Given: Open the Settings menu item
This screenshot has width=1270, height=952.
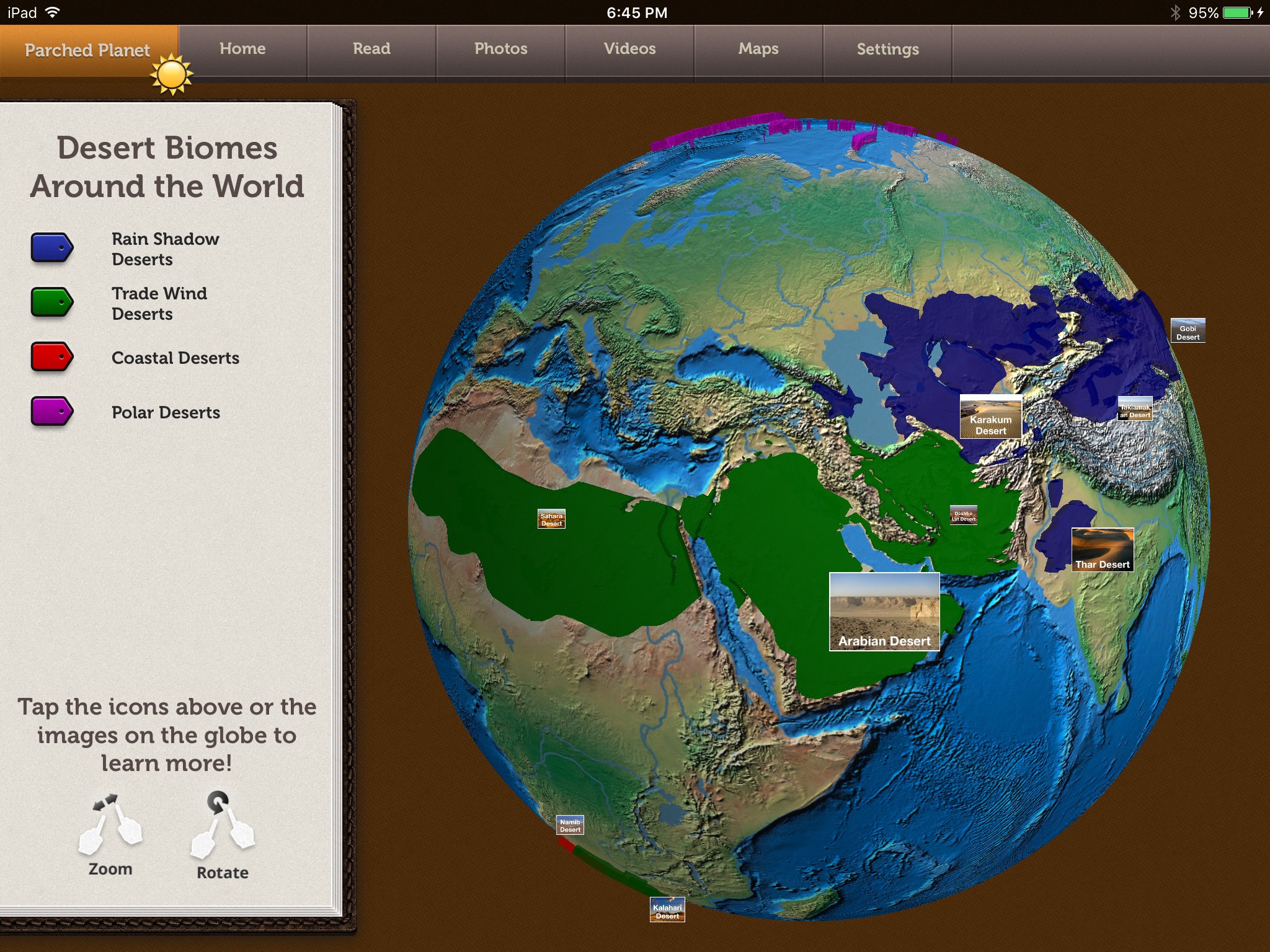Looking at the screenshot, I should (886, 47).
